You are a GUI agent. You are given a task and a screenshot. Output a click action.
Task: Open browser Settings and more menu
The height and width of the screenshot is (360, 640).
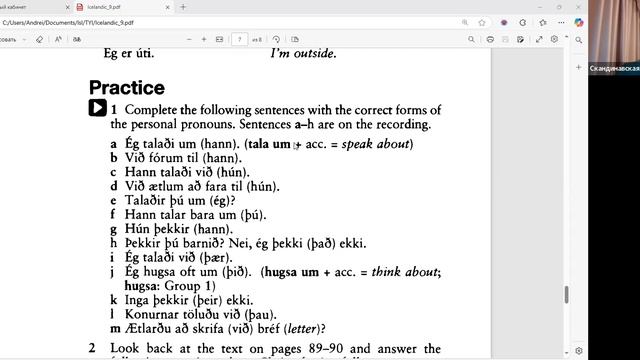[562, 22]
